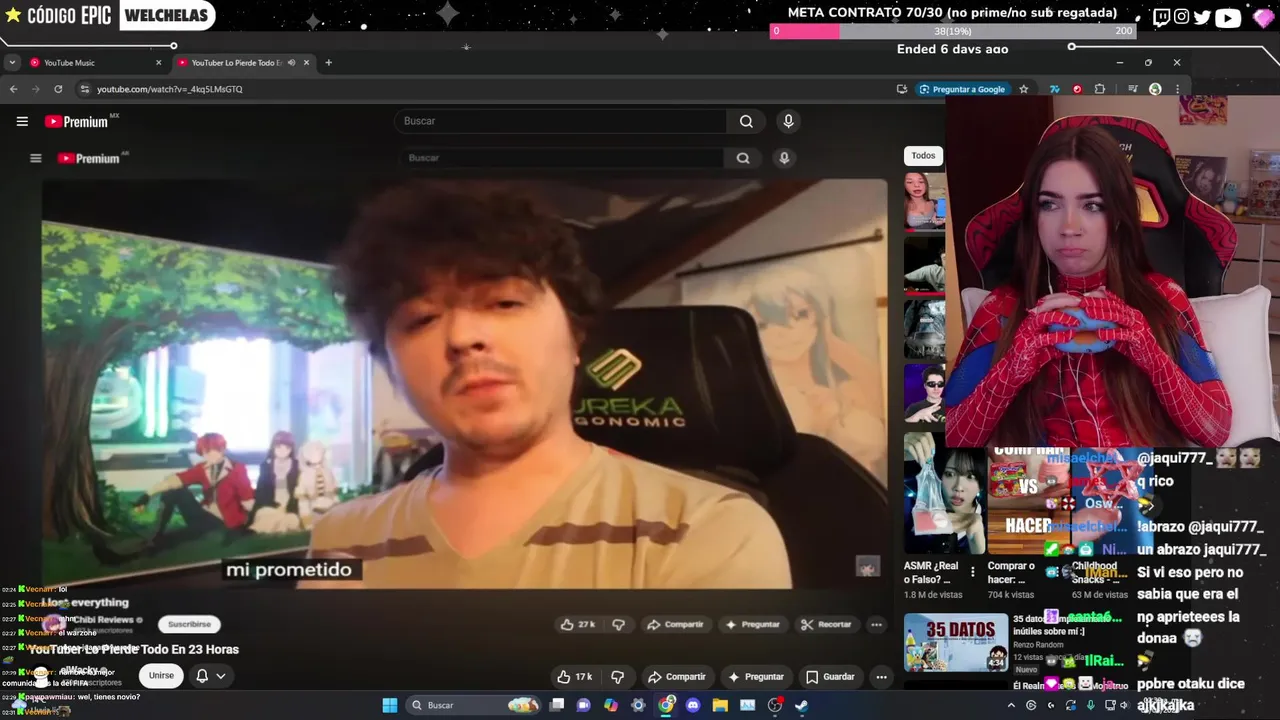Open Chrome profile avatar
The image size is (1280, 720).
coord(1155,89)
